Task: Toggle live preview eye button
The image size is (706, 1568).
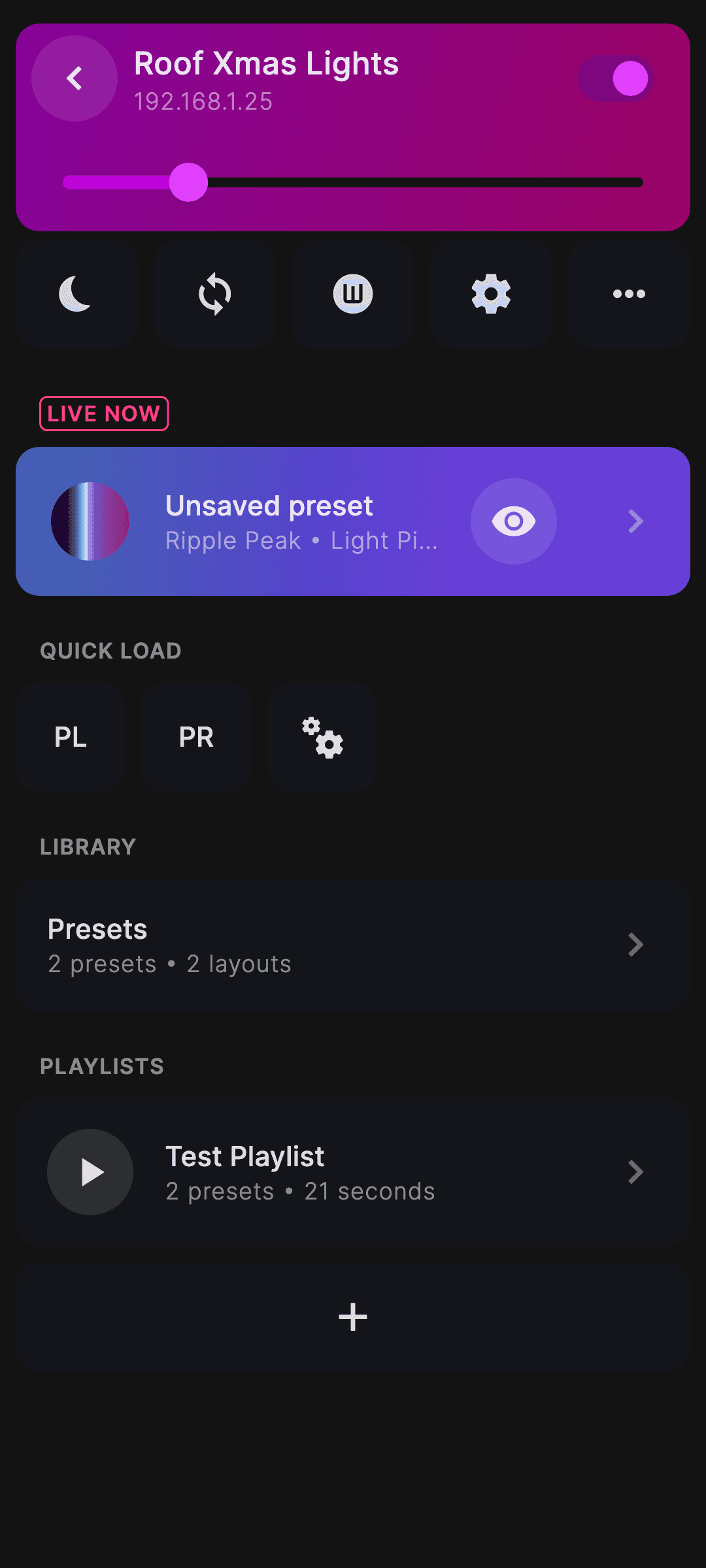Action: (x=514, y=521)
